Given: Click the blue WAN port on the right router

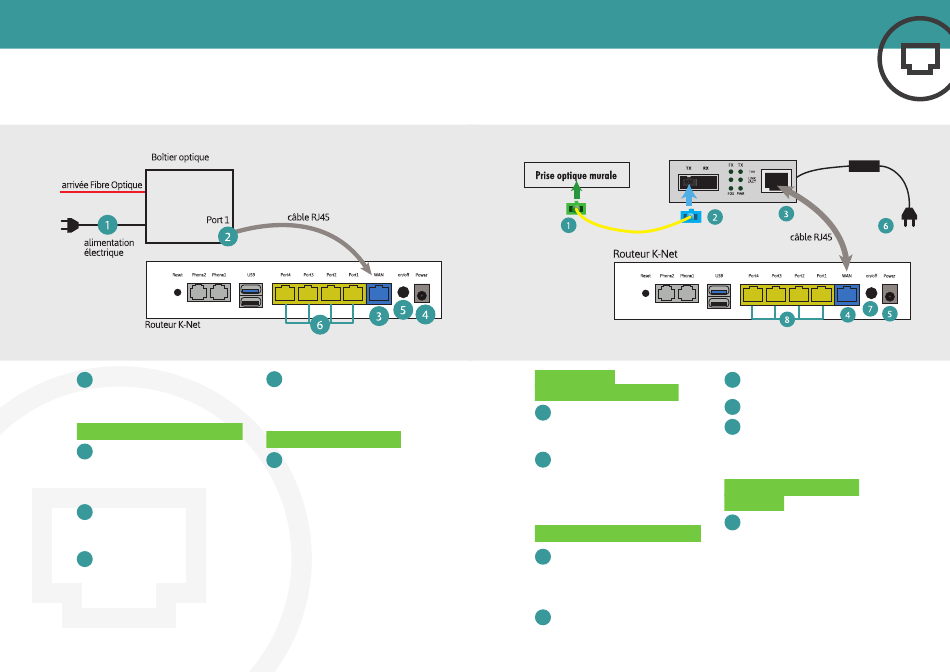Looking at the screenshot, I should click(x=847, y=295).
